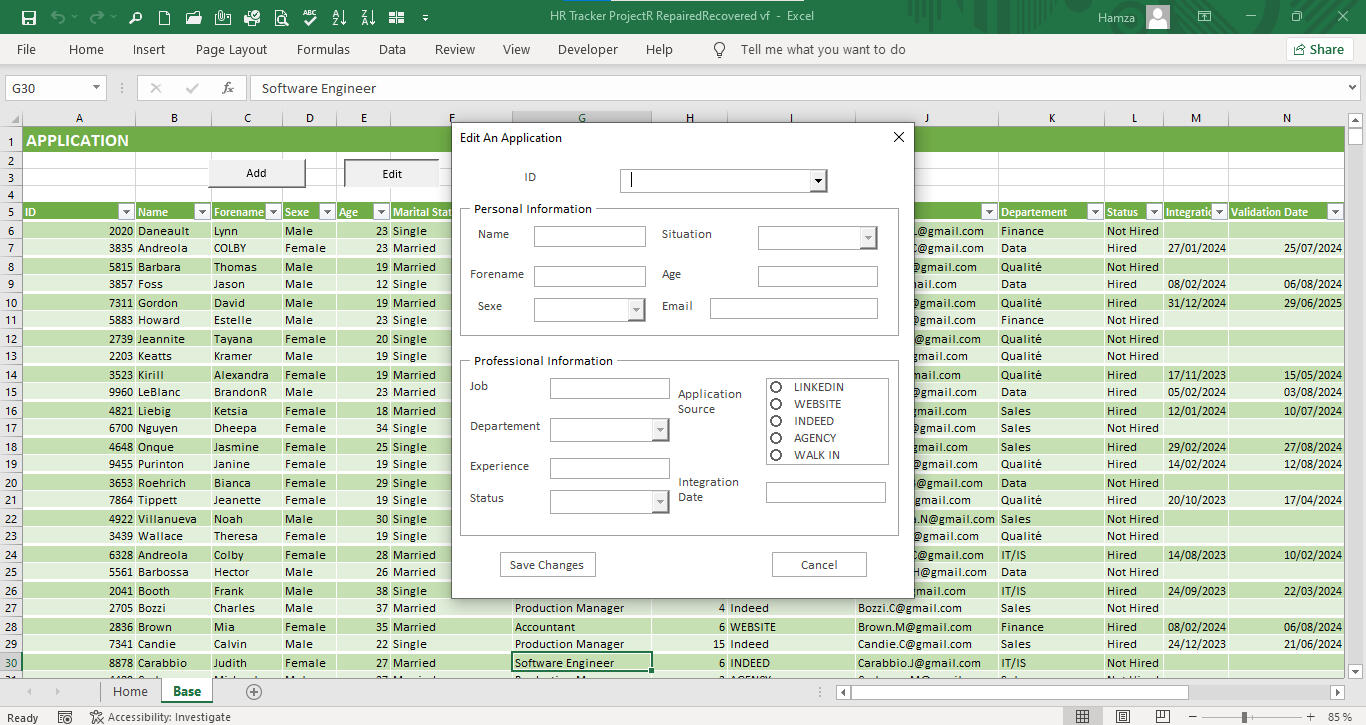
Task: Open the ID combo box dropdown
Action: click(x=818, y=181)
